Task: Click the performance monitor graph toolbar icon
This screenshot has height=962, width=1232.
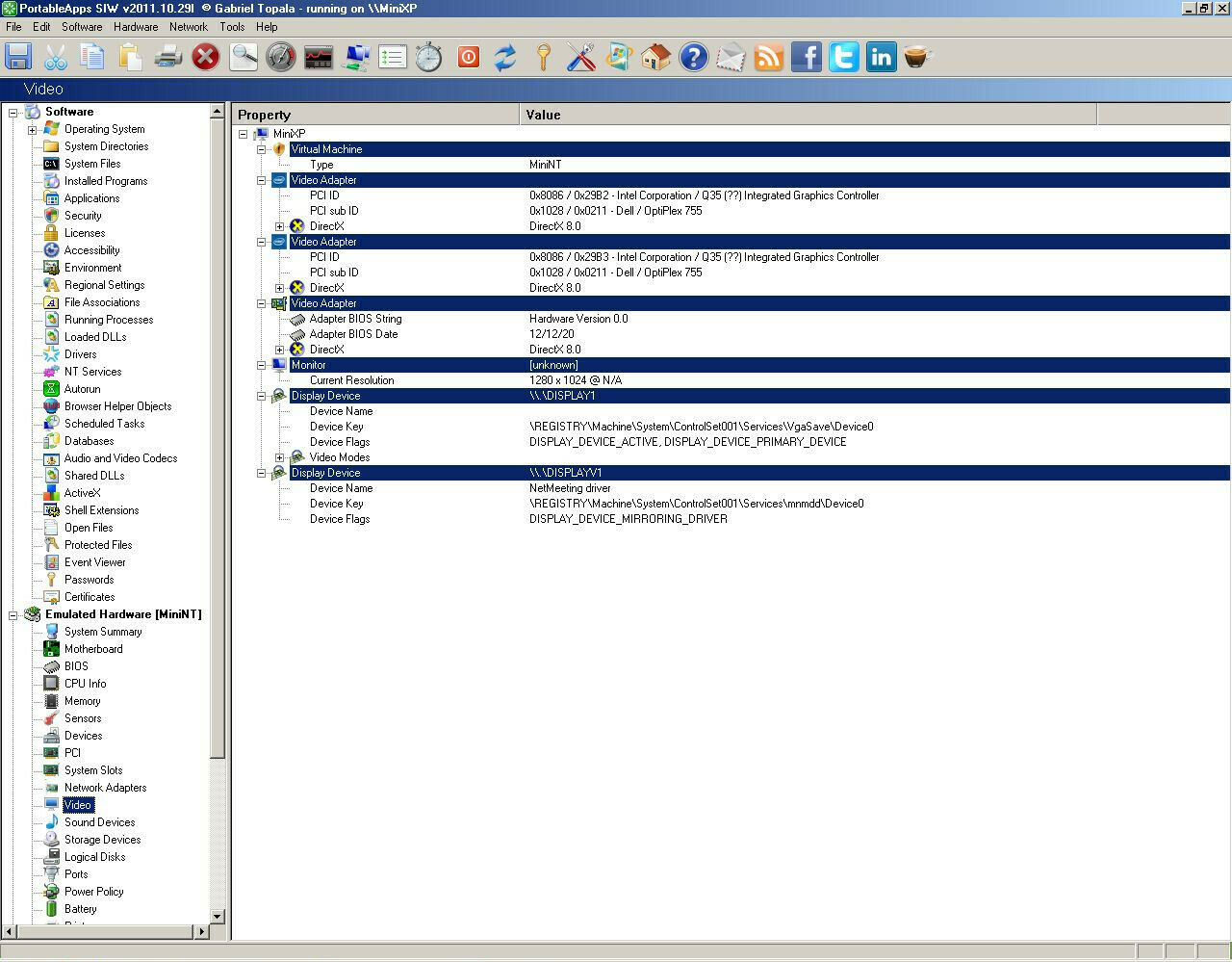Action: (x=319, y=57)
